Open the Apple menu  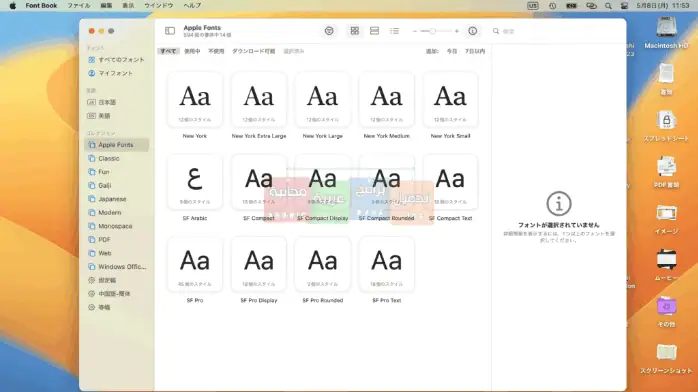click(12, 6)
